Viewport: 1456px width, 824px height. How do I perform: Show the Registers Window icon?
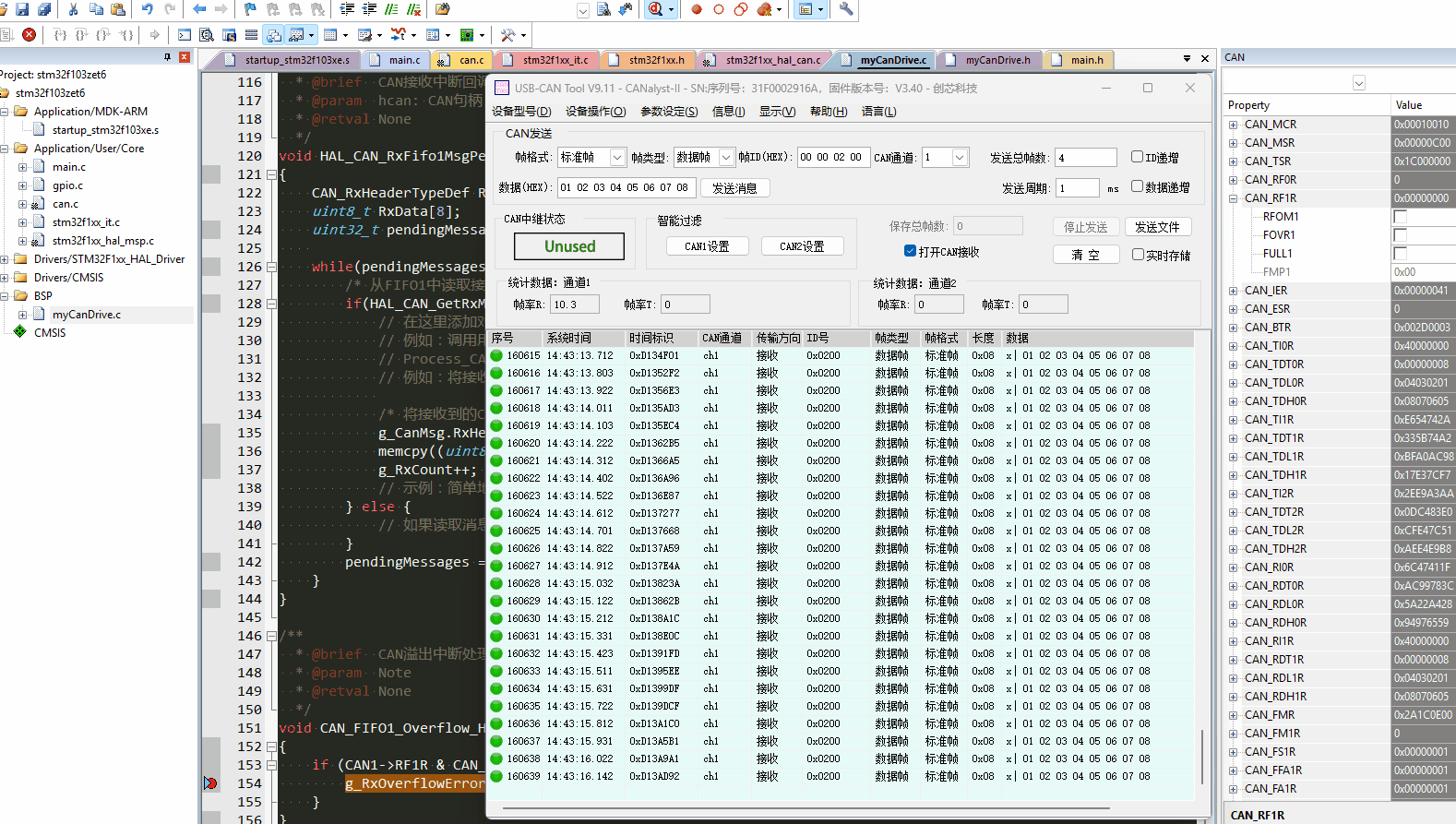click(x=251, y=34)
